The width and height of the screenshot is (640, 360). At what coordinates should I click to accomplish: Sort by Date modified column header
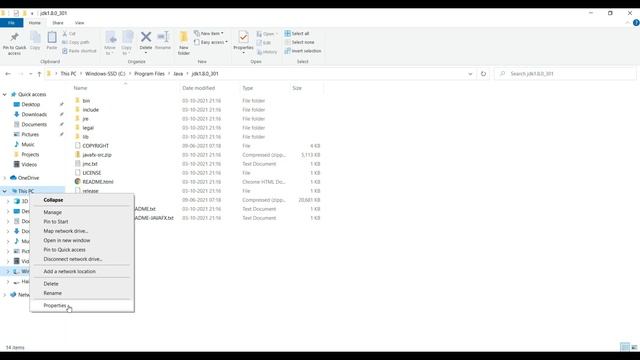point(198,88)
